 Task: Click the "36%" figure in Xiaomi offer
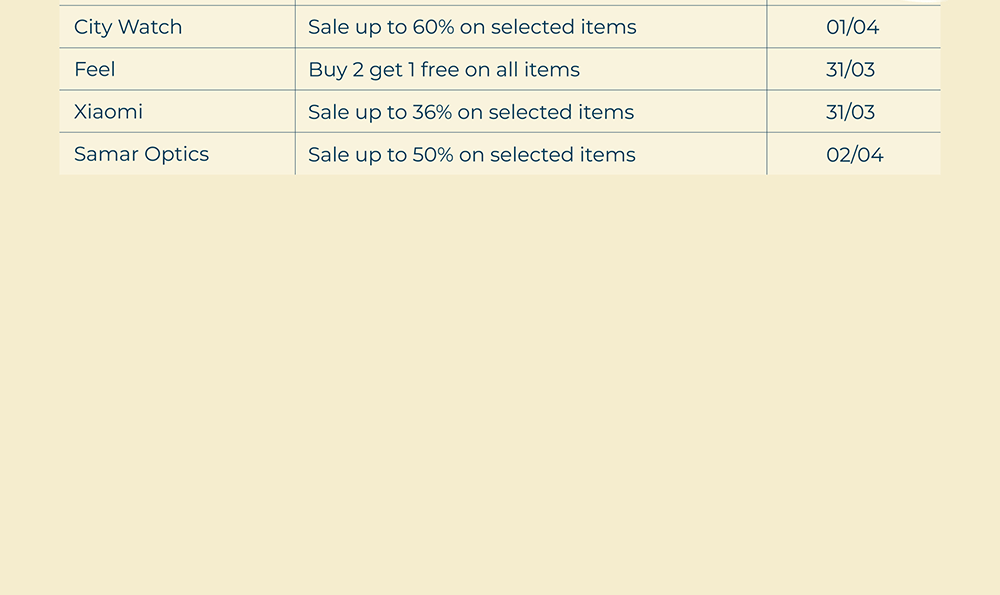(x=432, y=112)
